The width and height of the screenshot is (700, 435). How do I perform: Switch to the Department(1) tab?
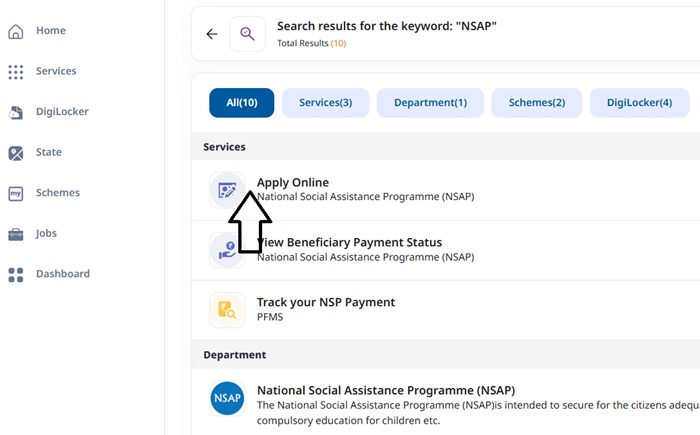tap(430, 103)
